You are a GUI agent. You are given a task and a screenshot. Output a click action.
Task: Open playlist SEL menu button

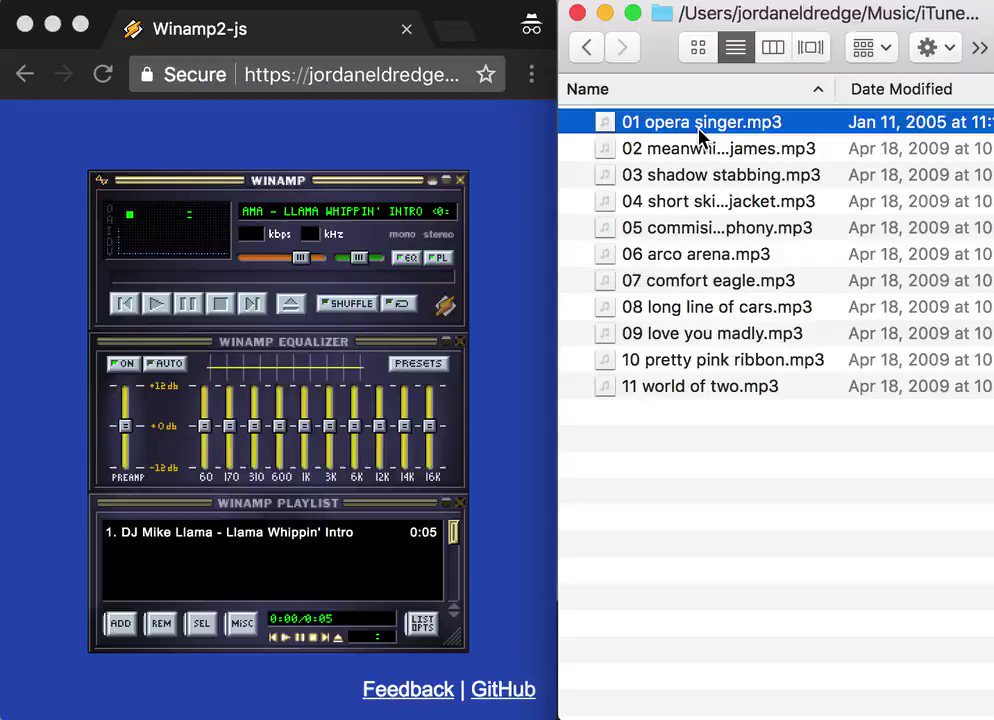pyautogui.click(x=202, y=624)
